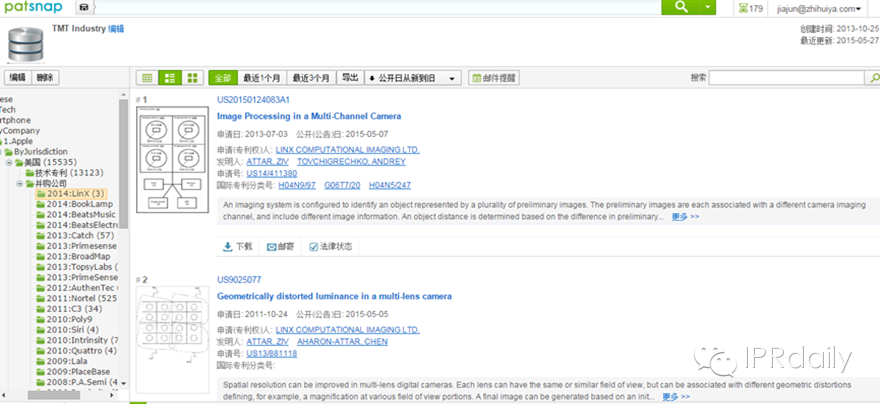The image size is (880, 404).
Task: Click the down arrow of the tree scrollbar
Action: tap(123, 383)
